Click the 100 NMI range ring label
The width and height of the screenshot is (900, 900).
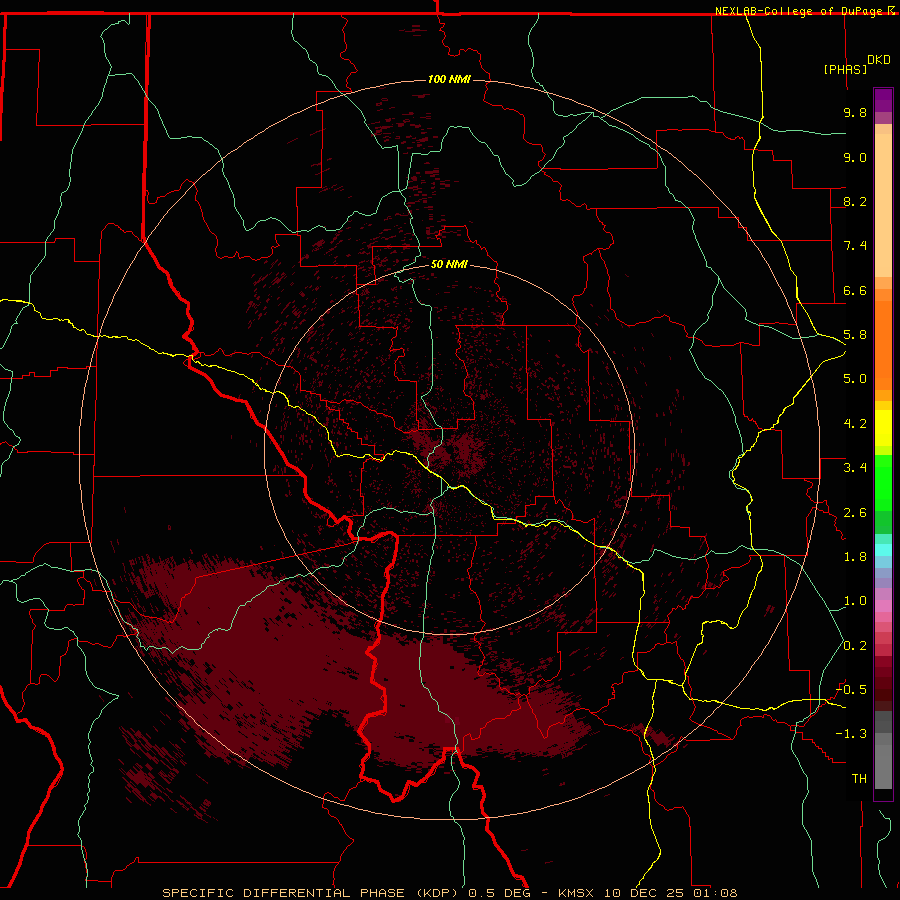click(449, 79)
